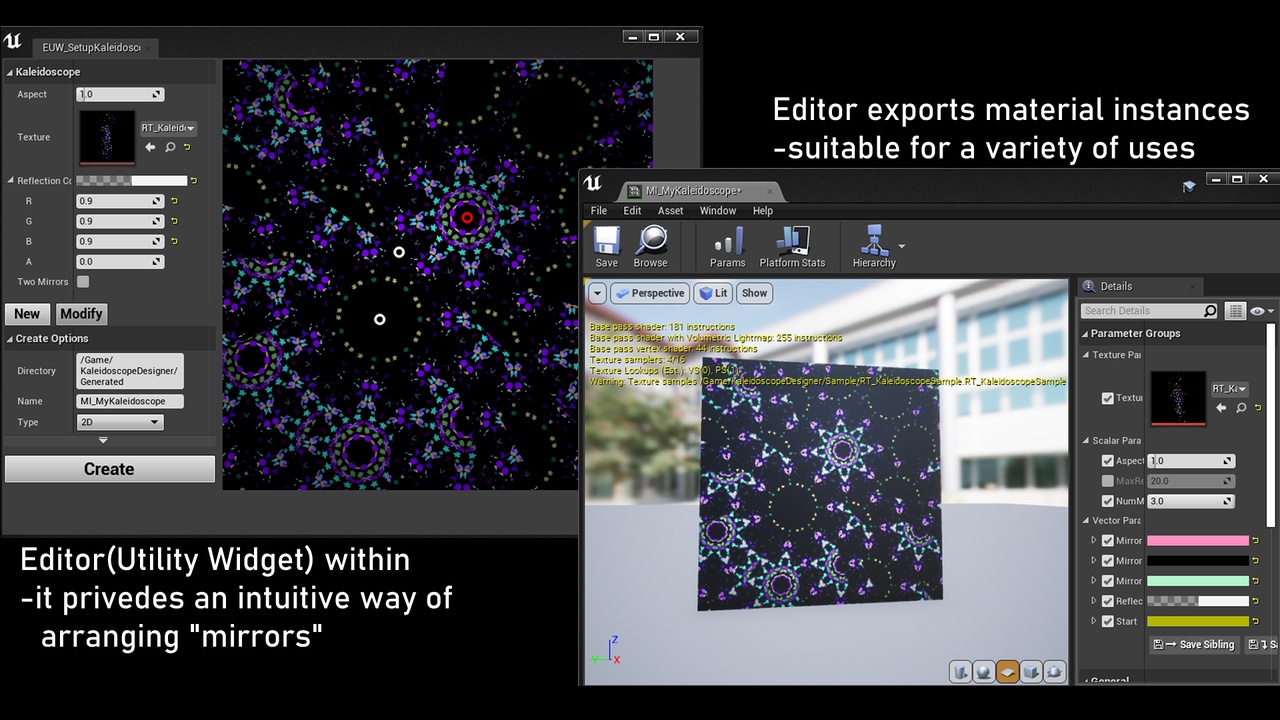Open the Window menu
This screenshot has height=720, width=1280.
click(x=717, y=211)
